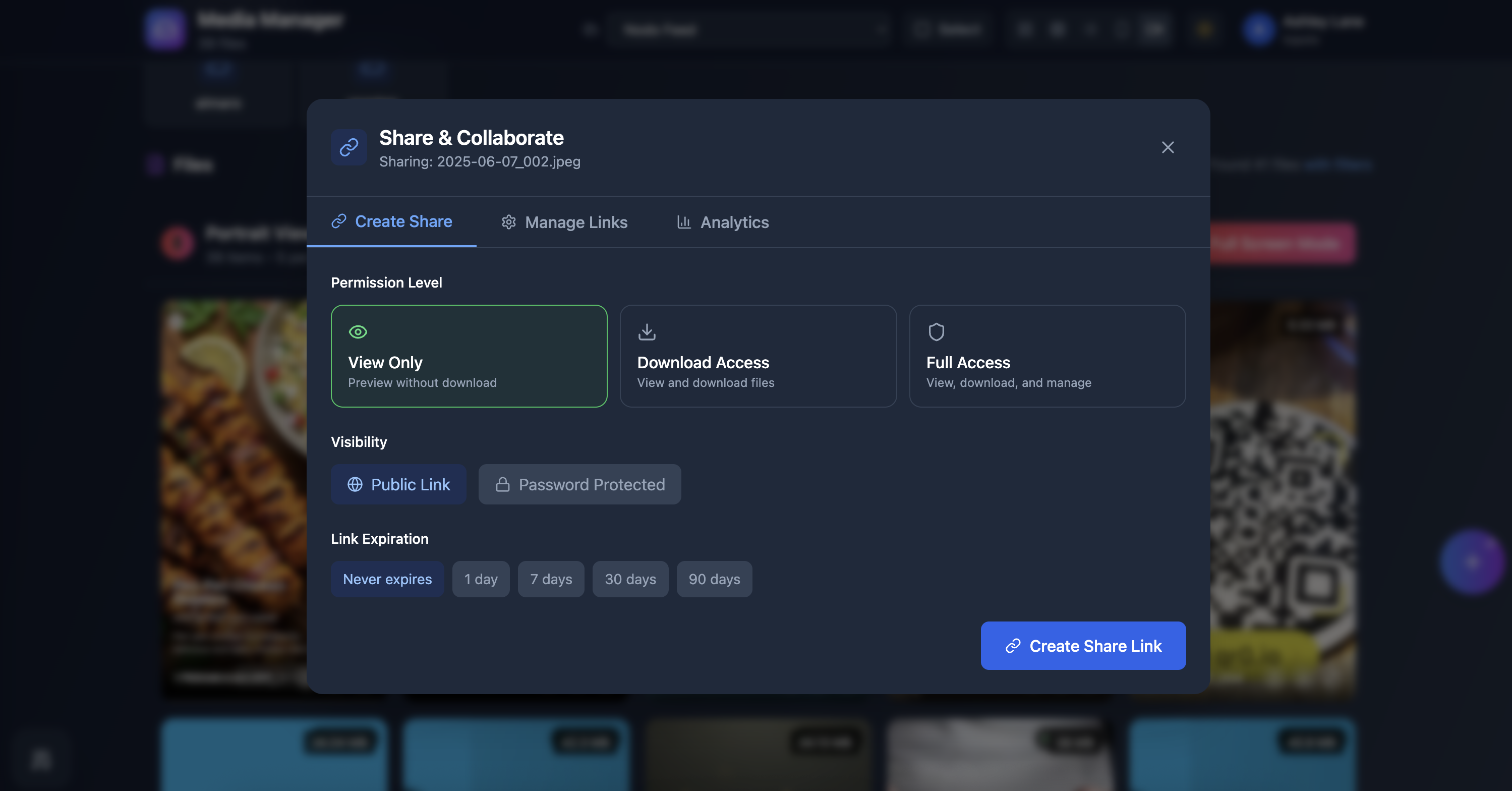This screenshot has width=1512, height=791.
Task: Select View Only permission level
Action: (469, 356)
